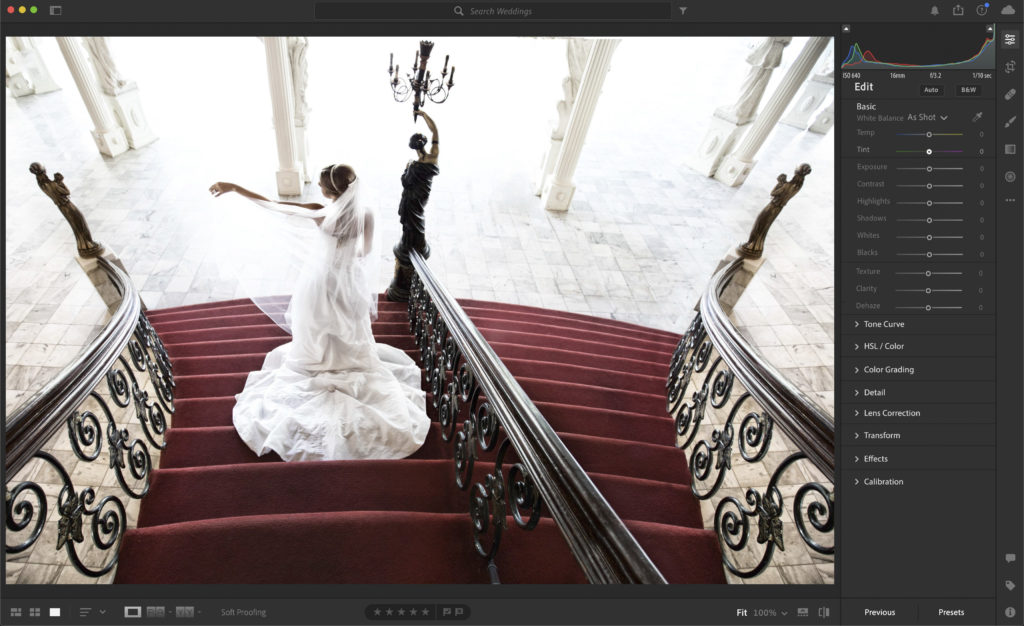Click the Auto edit button
Screen dimensions: 1024x626
pos(931,90)
